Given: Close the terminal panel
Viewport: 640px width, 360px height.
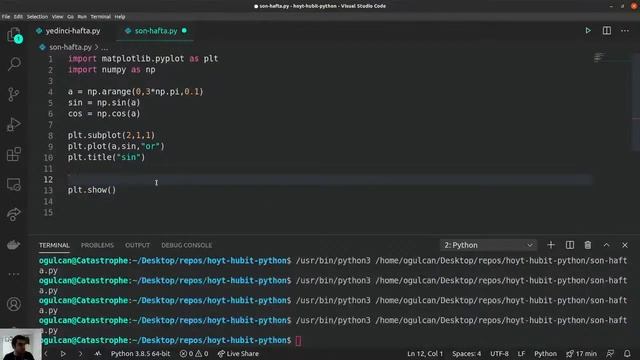Looking at the screenshot, I should (625, 245).
